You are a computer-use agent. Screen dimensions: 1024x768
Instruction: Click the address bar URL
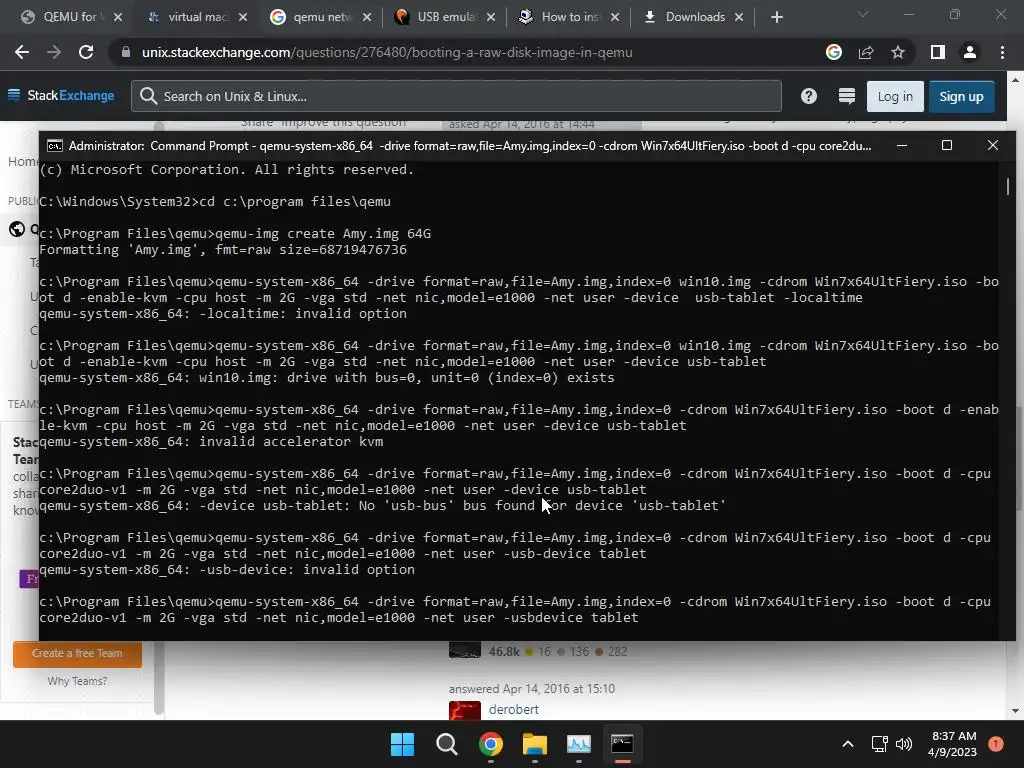387,52
